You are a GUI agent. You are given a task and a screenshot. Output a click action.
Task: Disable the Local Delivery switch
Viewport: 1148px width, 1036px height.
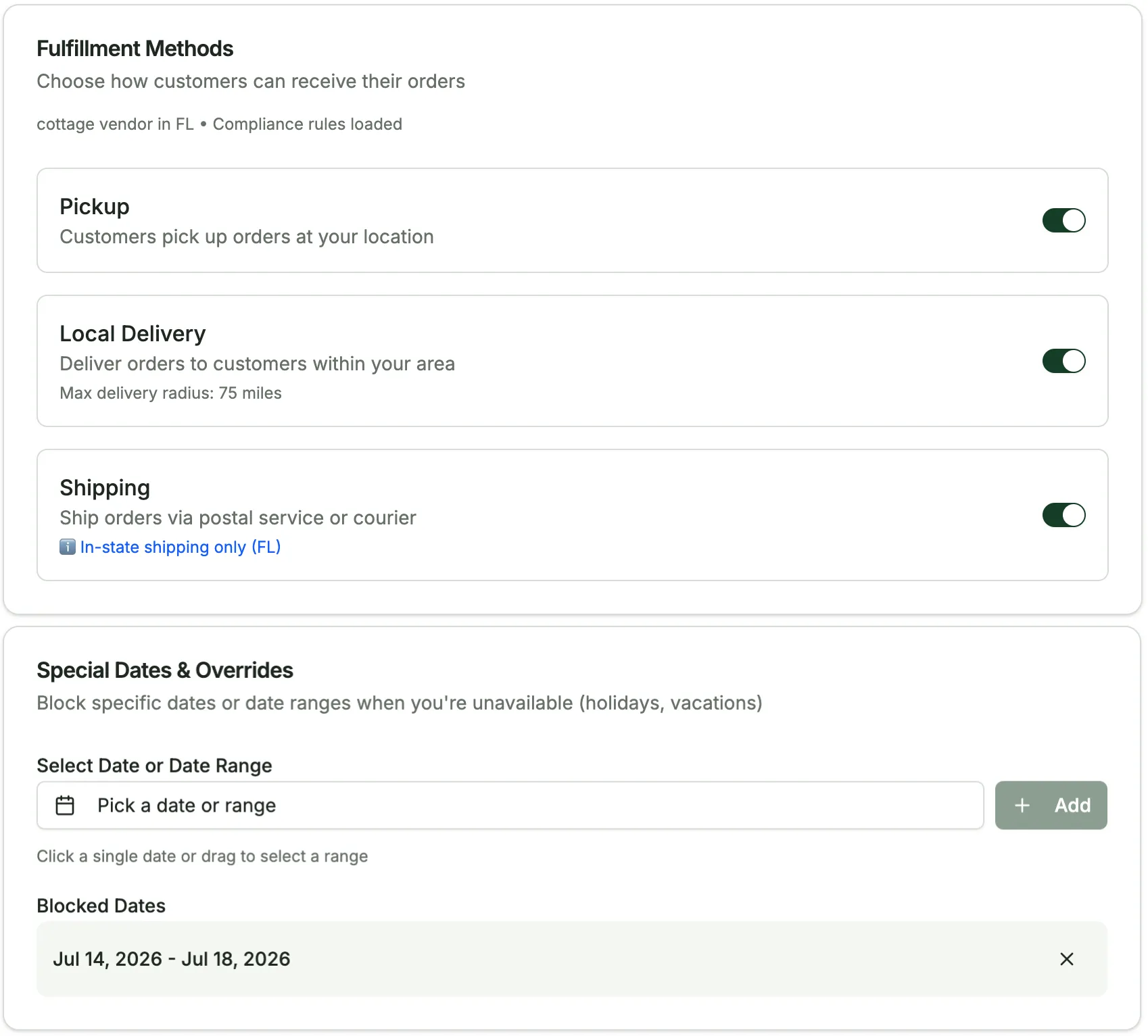click(x=1063, y=361)
